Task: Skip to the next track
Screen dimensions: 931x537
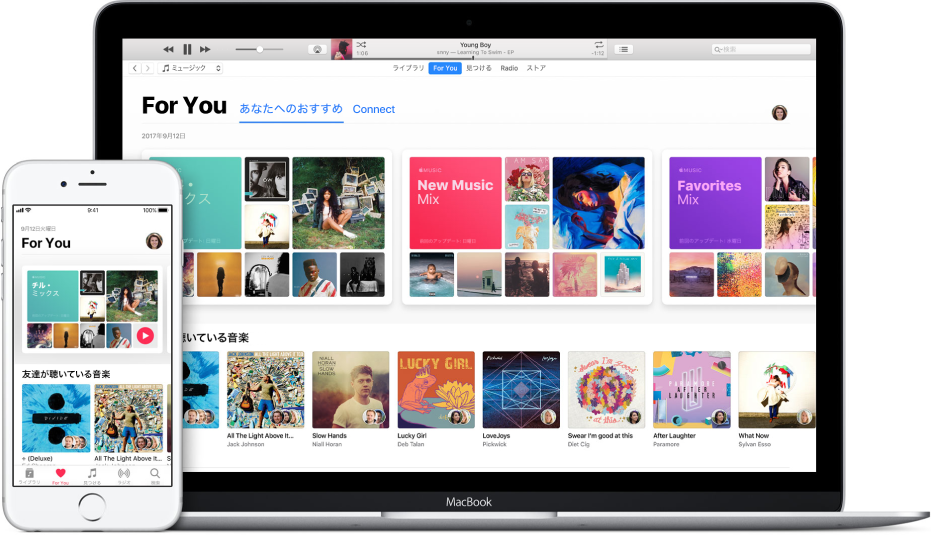Action: (x=205, y=49)
